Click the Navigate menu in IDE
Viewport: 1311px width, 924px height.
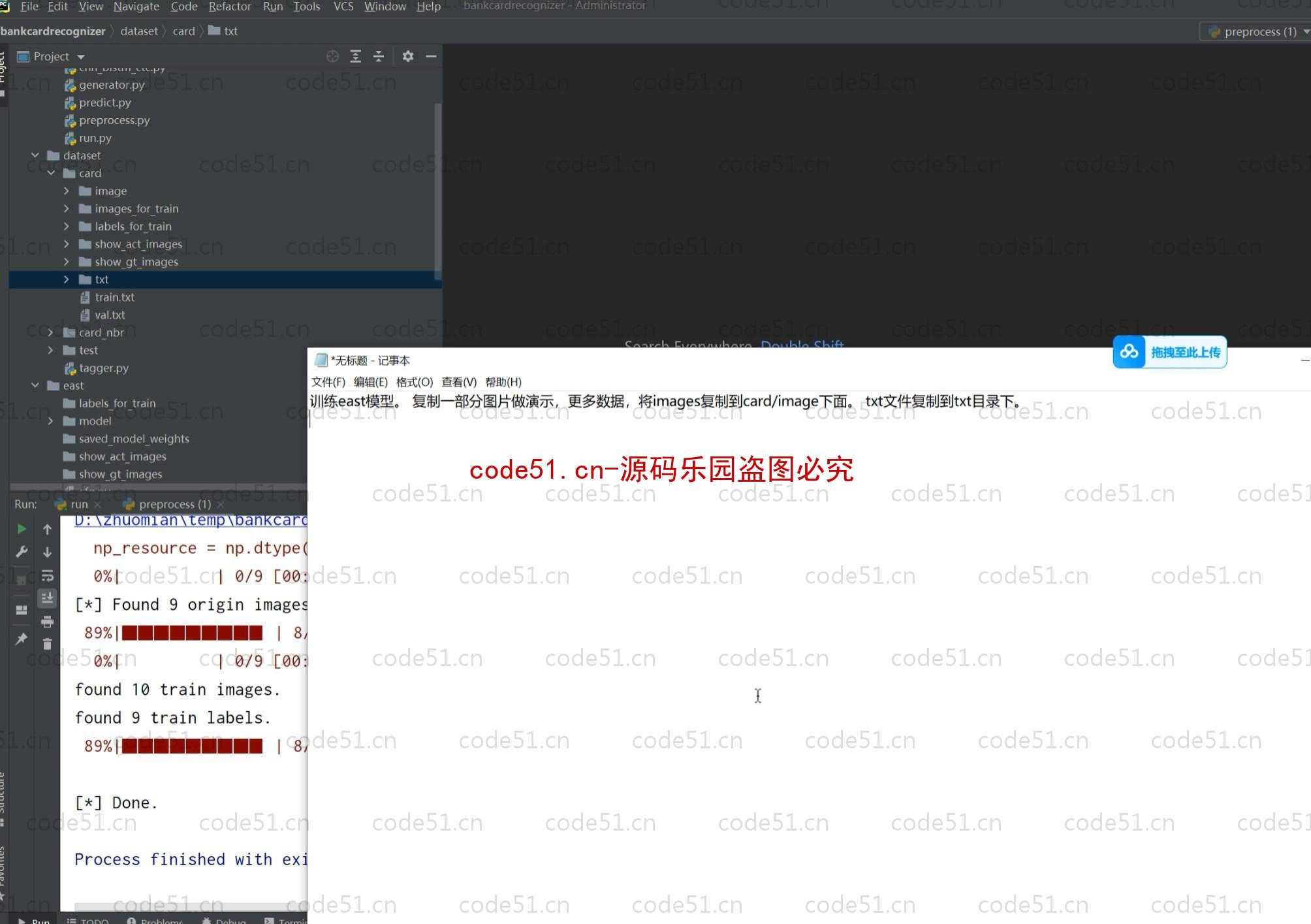coord(137,7)
